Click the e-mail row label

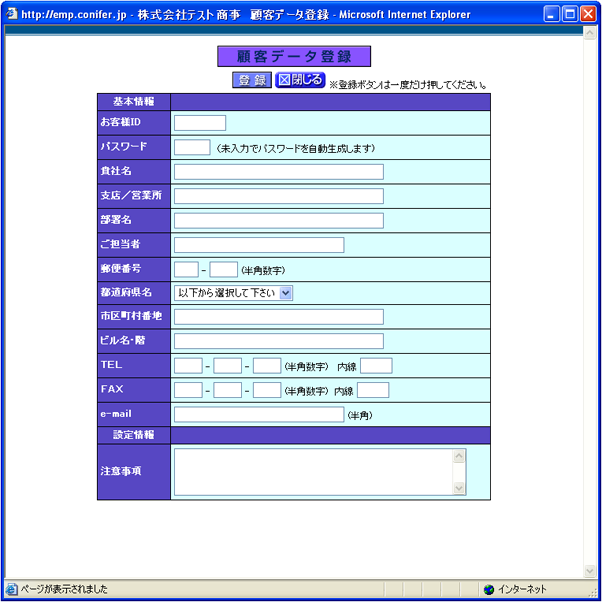116,414
